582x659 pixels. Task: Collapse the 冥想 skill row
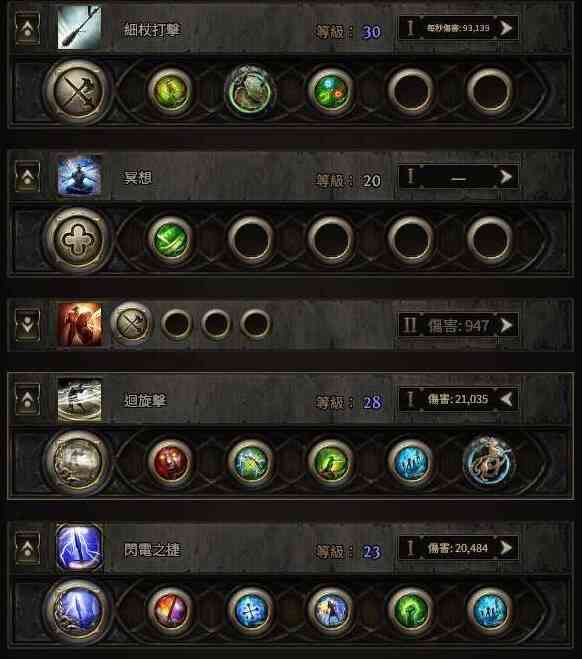pos(28,176)
